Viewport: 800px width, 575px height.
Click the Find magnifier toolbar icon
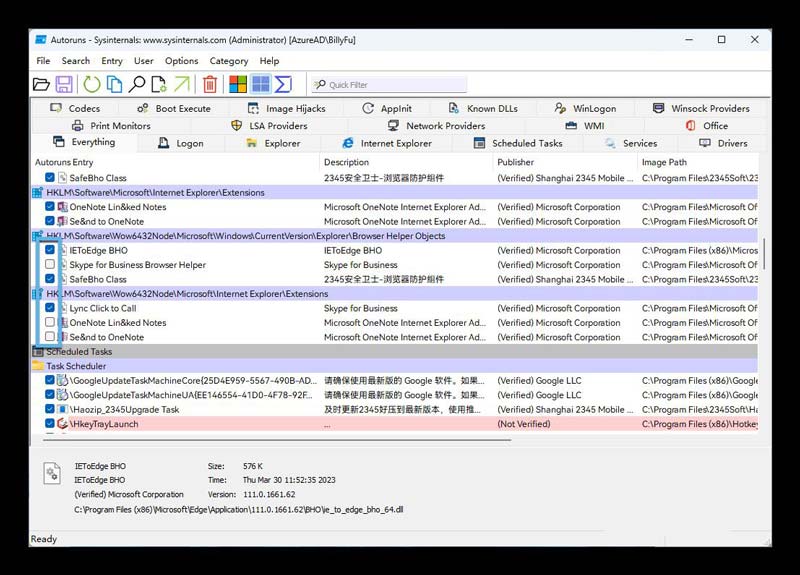click(137, 84)
